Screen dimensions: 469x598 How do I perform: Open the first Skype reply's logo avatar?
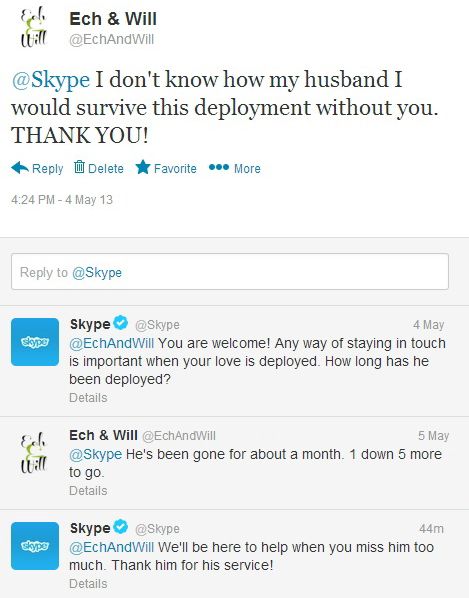point(35,342)
